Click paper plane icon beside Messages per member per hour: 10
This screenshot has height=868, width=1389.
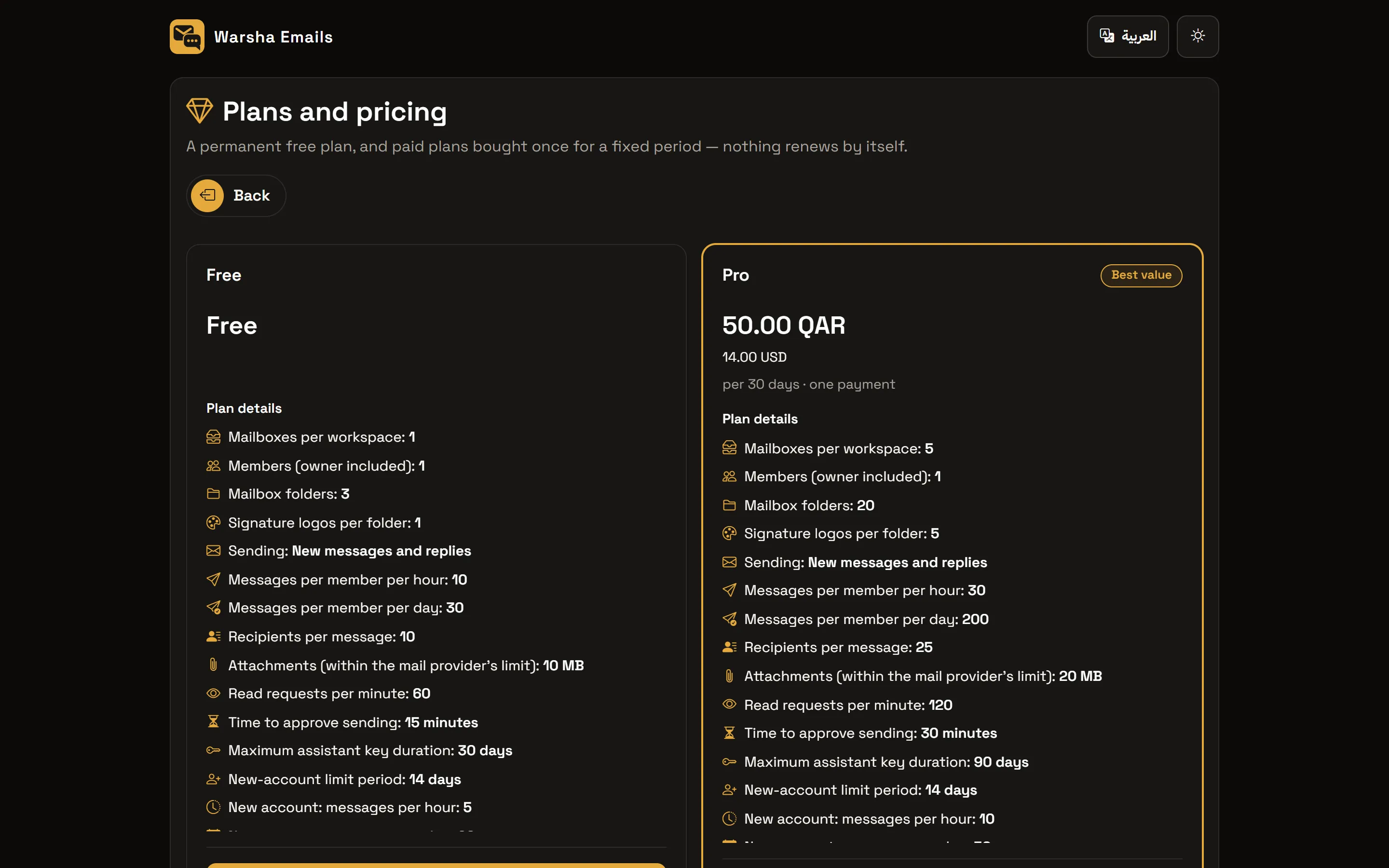(x=213, y=579)
